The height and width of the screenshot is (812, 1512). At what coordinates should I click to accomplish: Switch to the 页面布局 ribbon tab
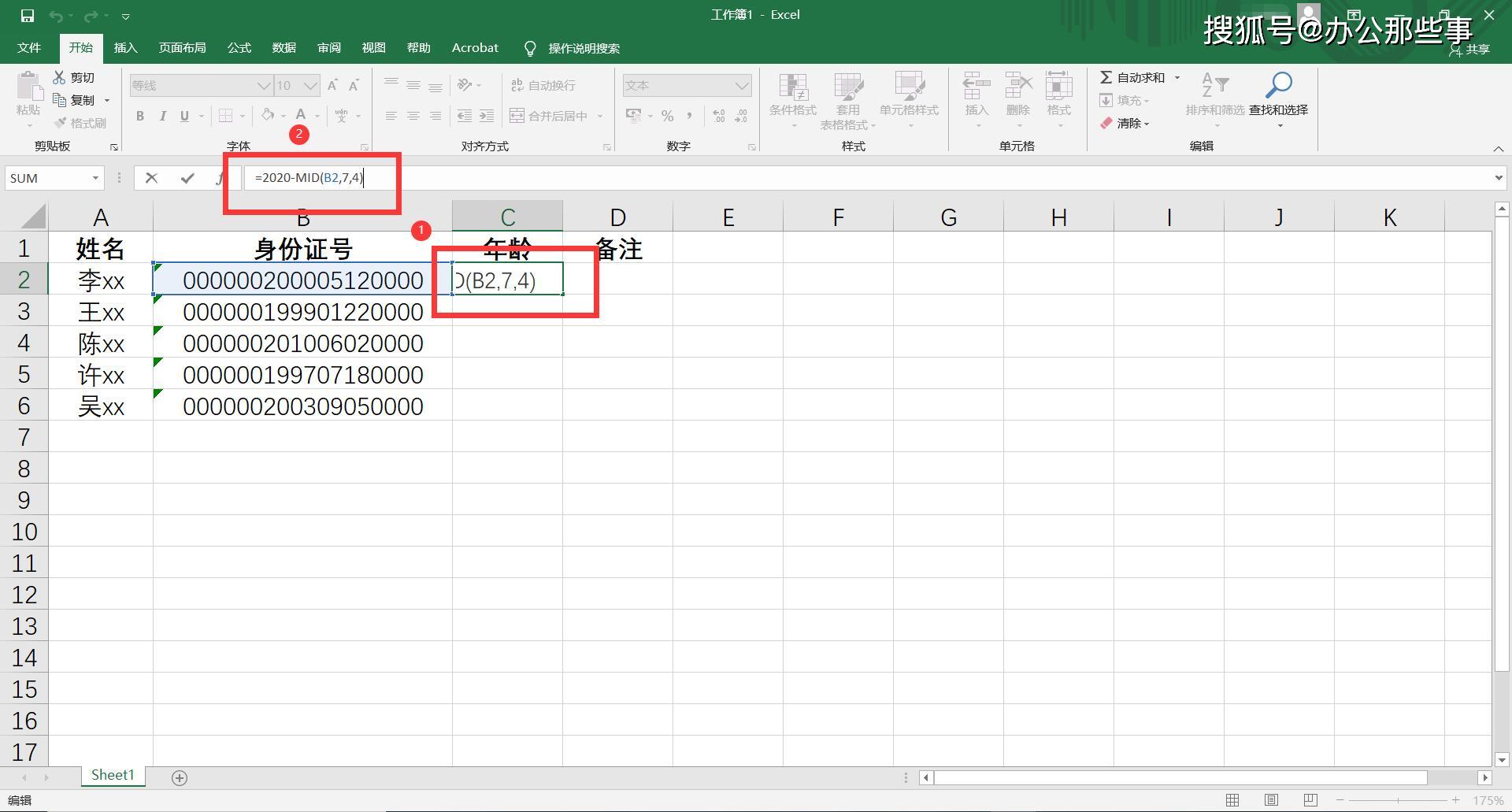pyautogui.click(x=182, y=48)
